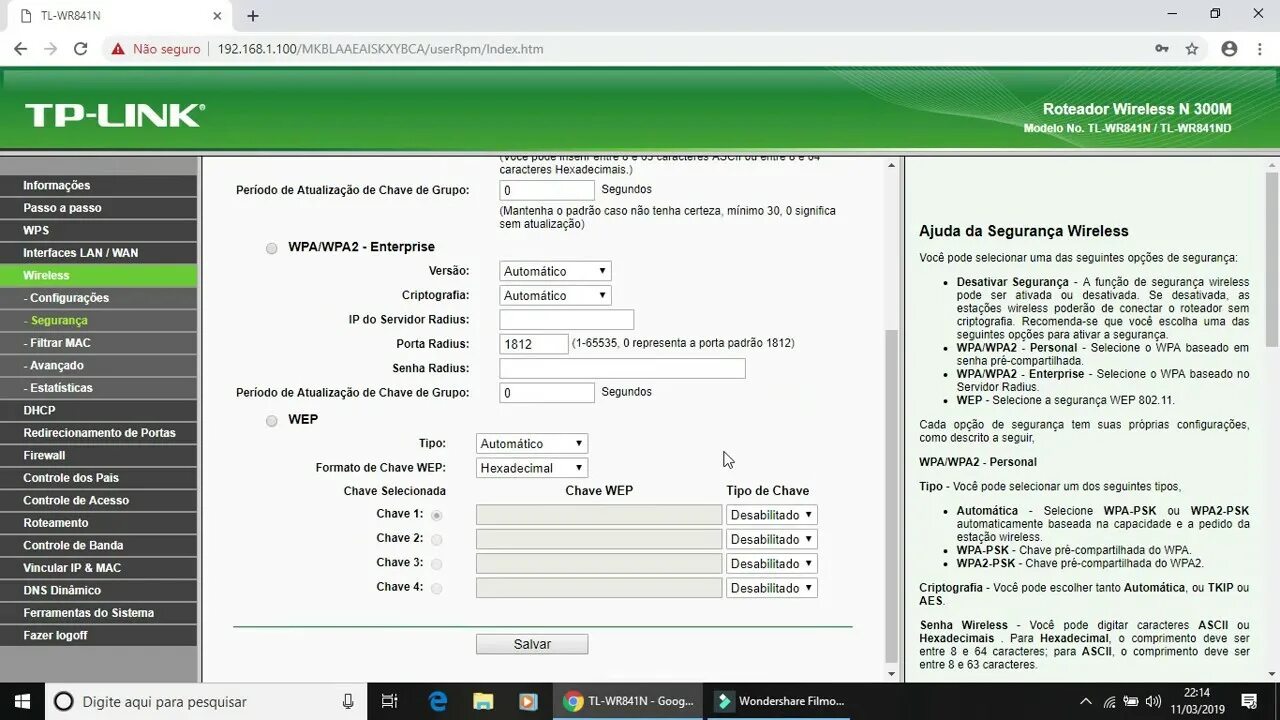Click the browser address bar URL

coord(380,48)
